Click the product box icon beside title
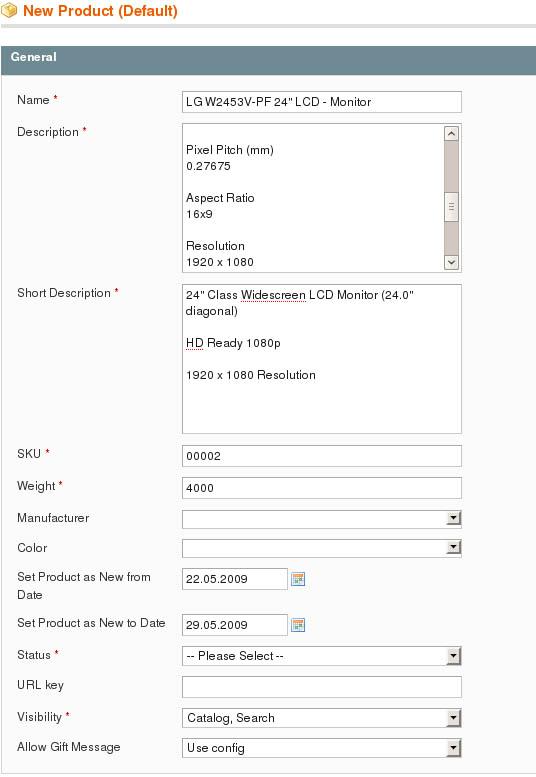This screenshot has width=536, height=777. tap(9, 10)
